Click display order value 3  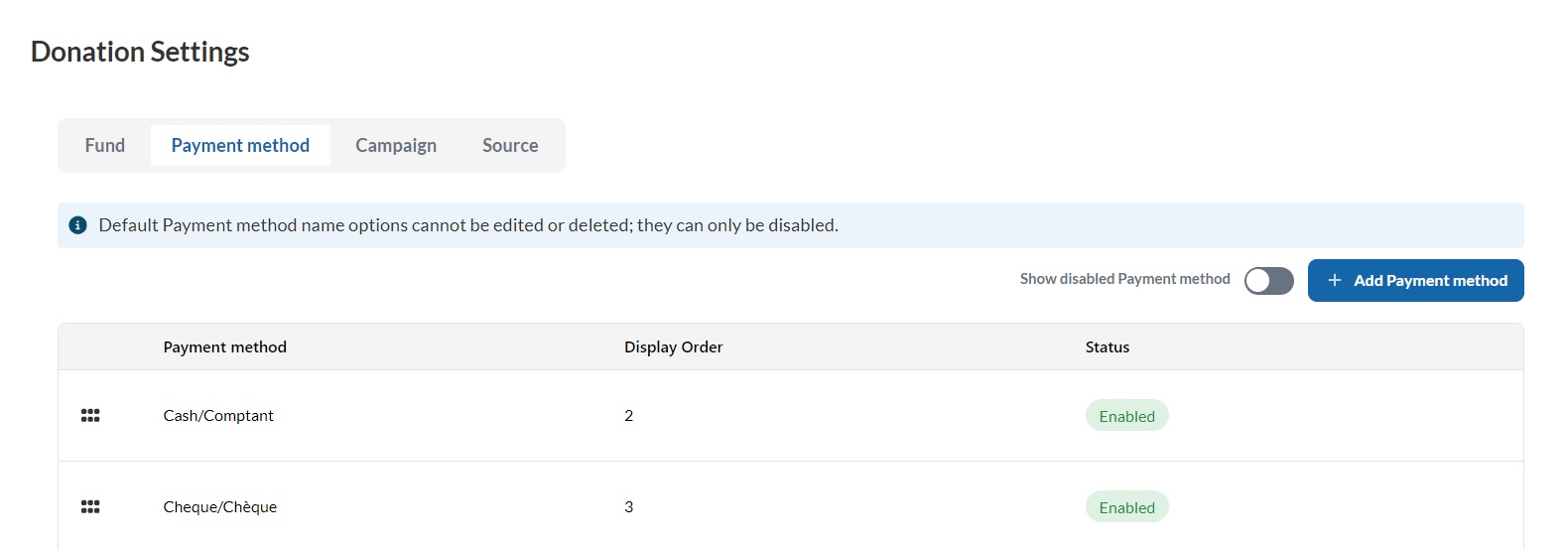[x=629, y=507]
